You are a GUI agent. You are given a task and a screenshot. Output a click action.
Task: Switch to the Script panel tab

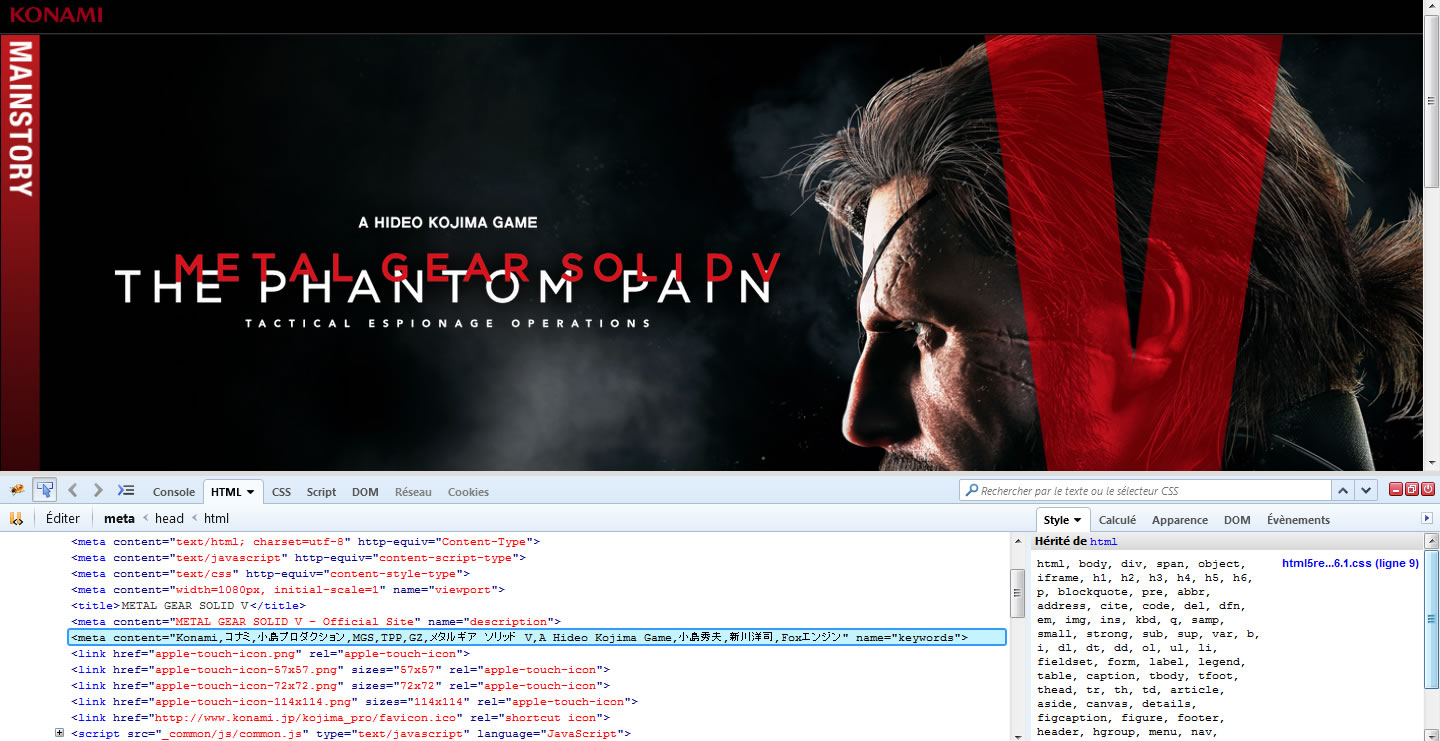coord(322,492)
